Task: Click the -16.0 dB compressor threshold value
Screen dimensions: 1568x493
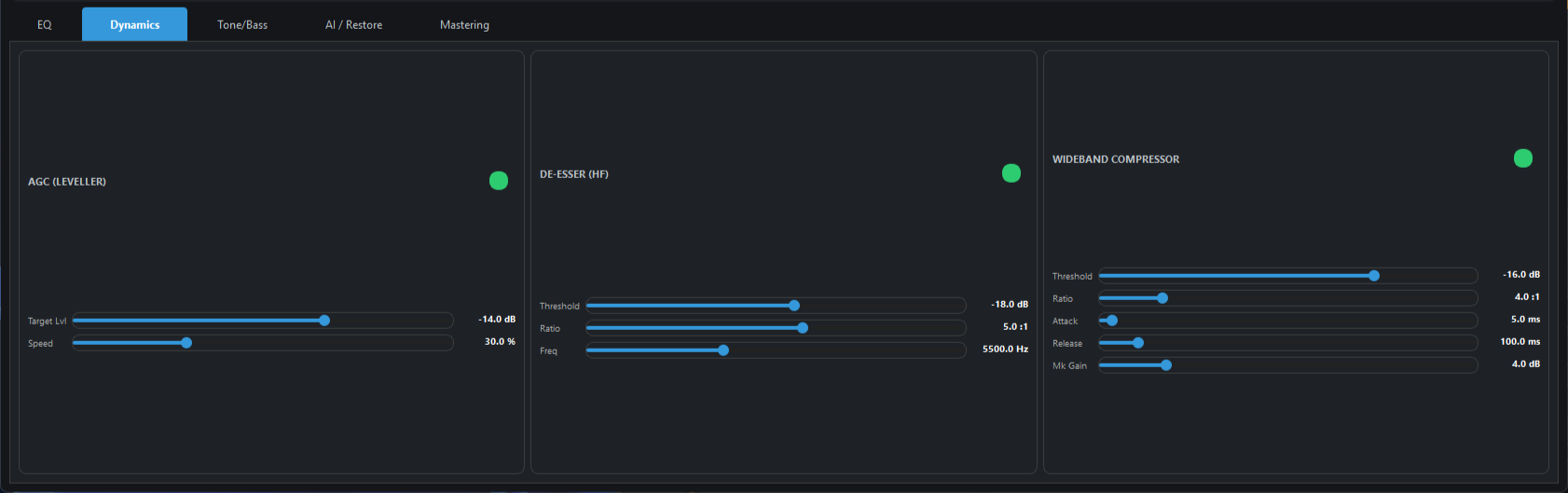Action: 1521,274
